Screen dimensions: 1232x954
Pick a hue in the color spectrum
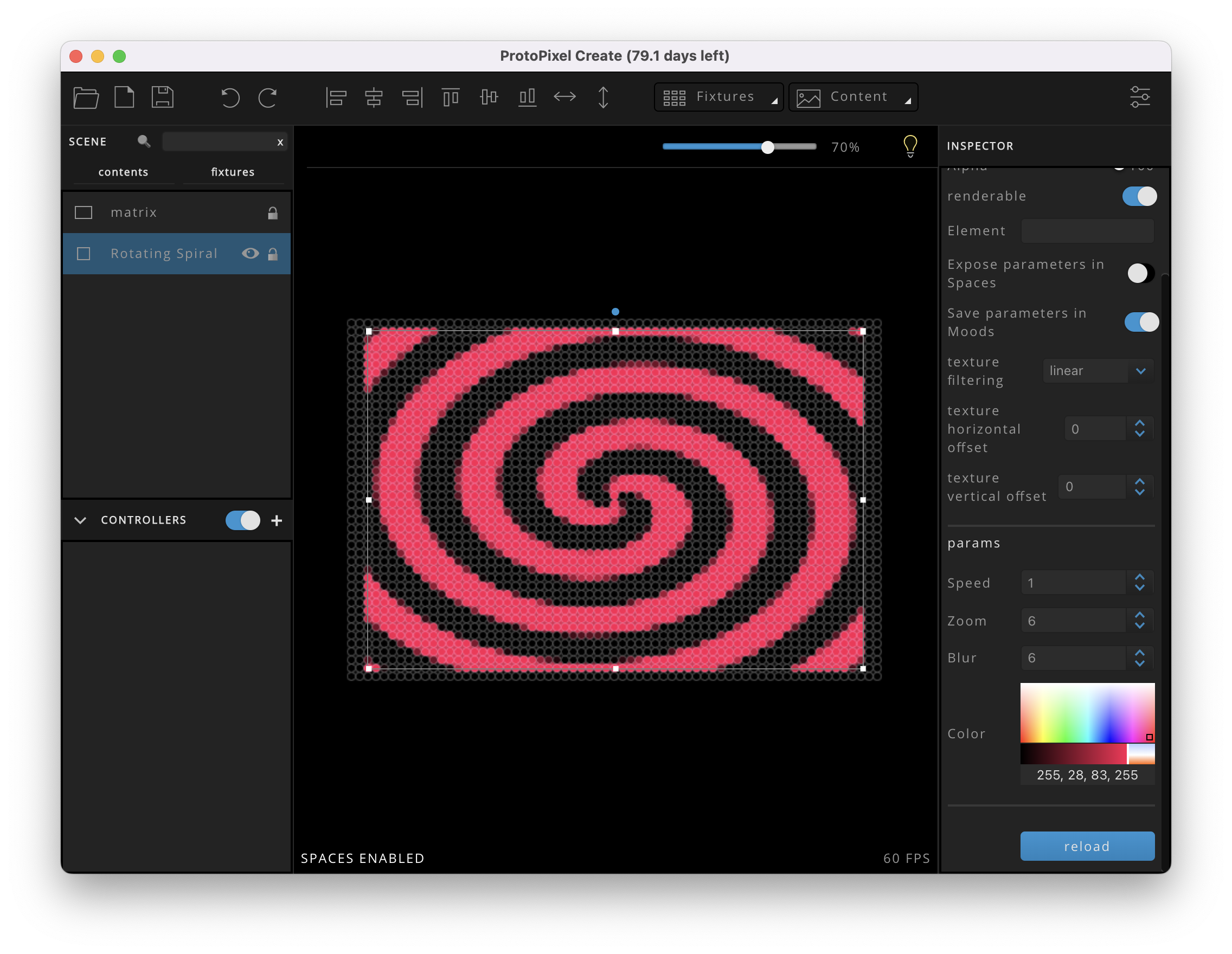pos(1087,713)
